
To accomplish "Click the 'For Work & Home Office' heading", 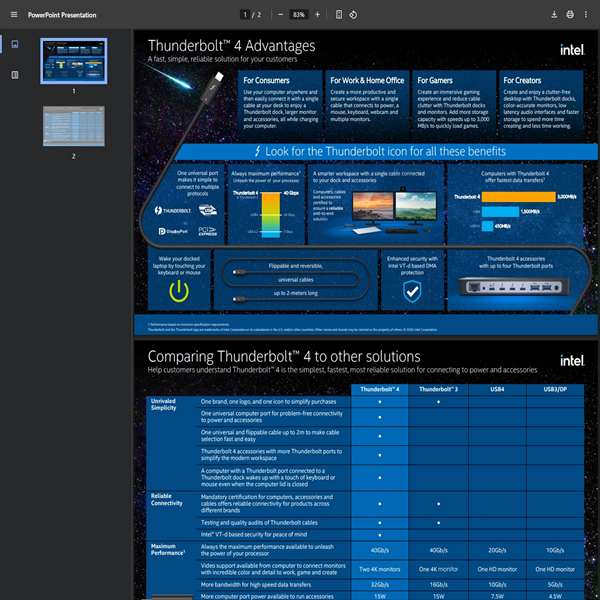I will [367, 80].
